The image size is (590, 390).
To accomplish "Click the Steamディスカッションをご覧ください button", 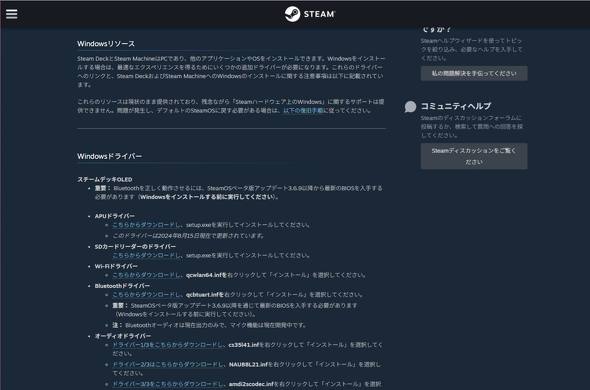I will (x=474, y=156).
